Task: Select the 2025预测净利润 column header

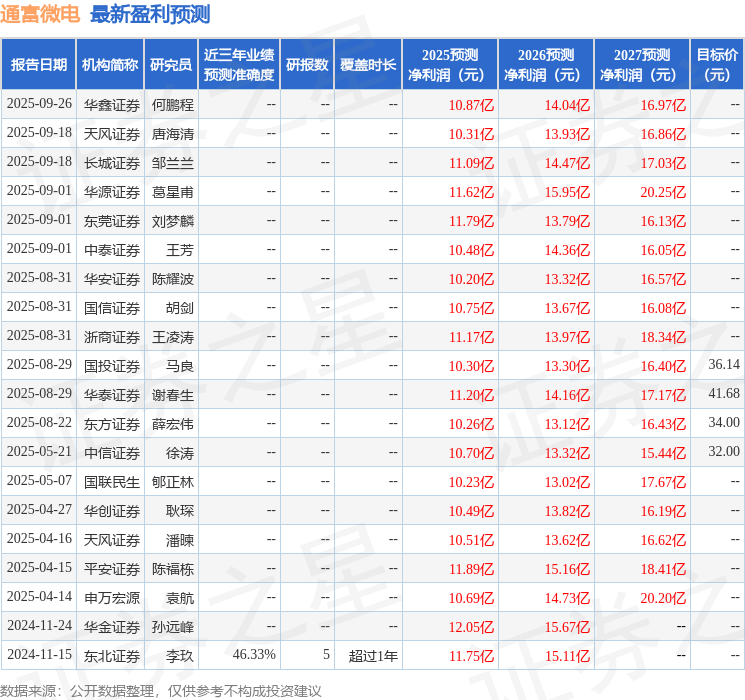Action: (450, 65)
